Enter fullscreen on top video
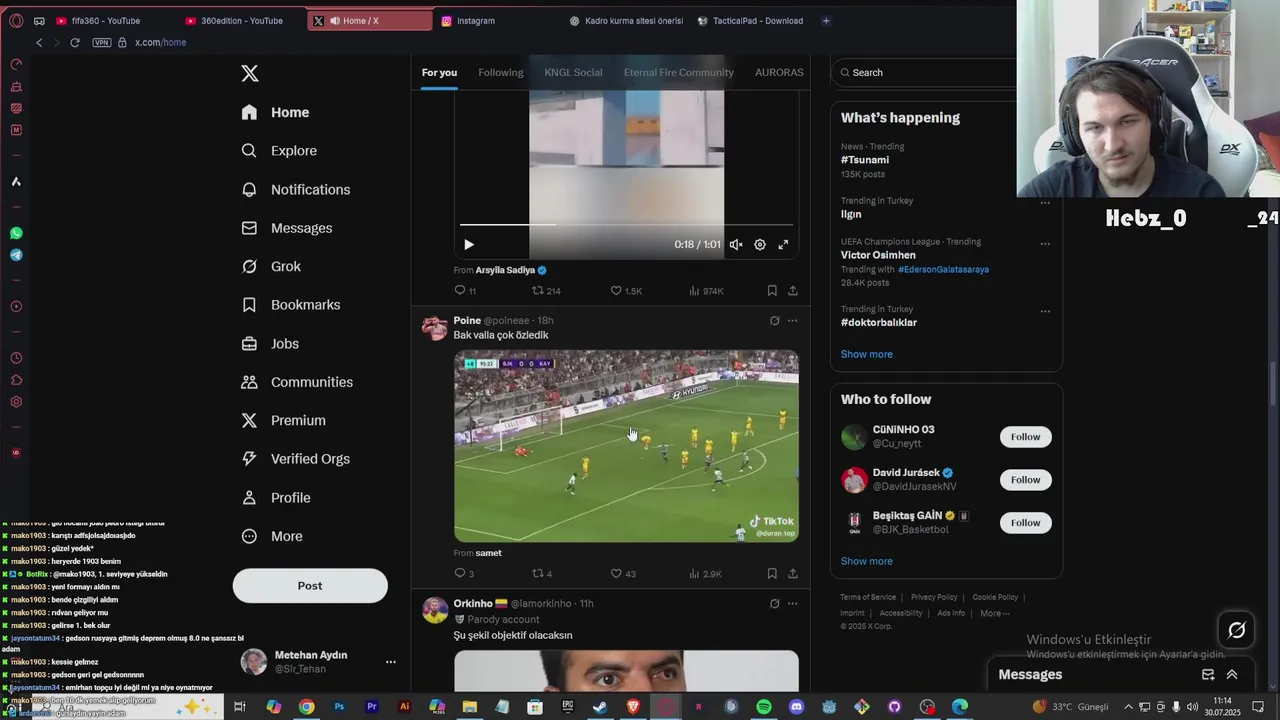The height and width of the screenshot is (720, 1280). (783, 244)
